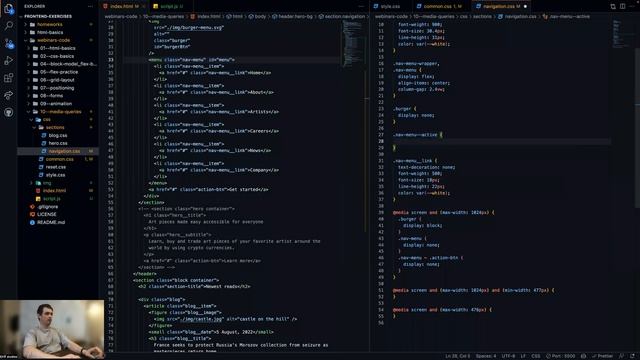The height and width of the screenshot is (360, 640).
Task: Open hero.css in the explorer
Action: pyautogui.click(x=58, y=143)
